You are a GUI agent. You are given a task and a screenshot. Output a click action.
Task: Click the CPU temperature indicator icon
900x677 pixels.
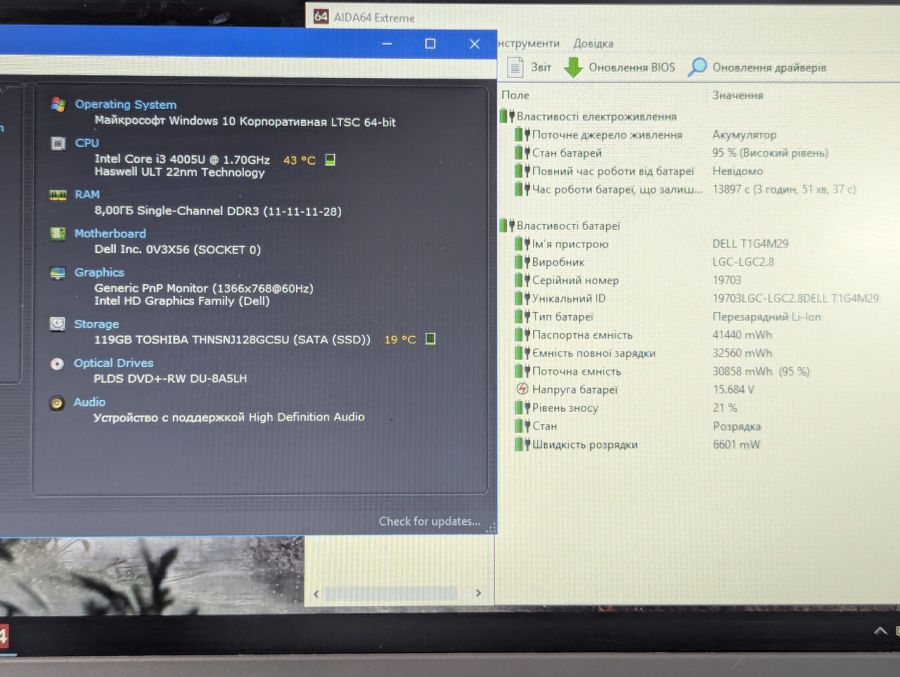pos(330,160)
